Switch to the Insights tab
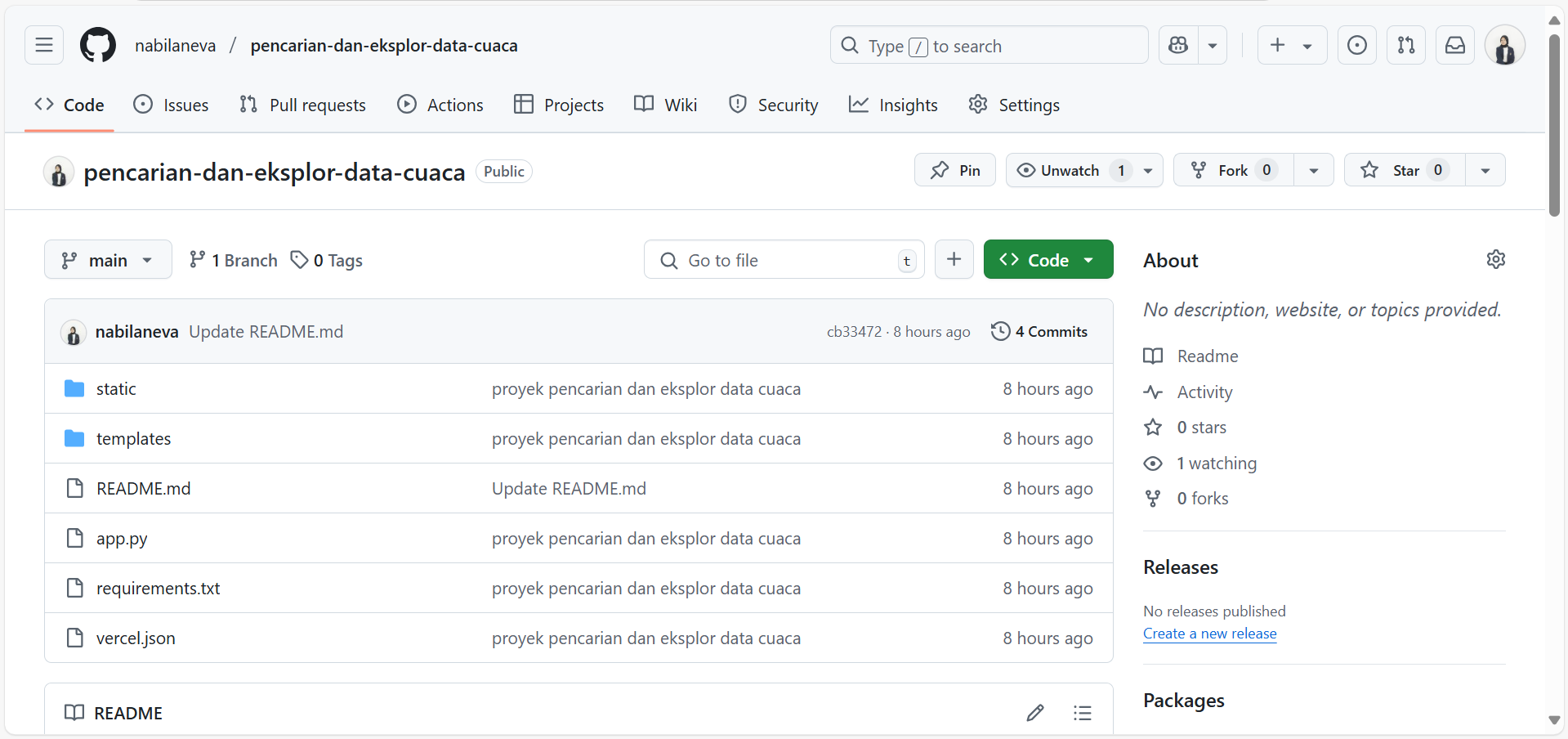This screenshot has width=1568, height=739. [893, 105]
